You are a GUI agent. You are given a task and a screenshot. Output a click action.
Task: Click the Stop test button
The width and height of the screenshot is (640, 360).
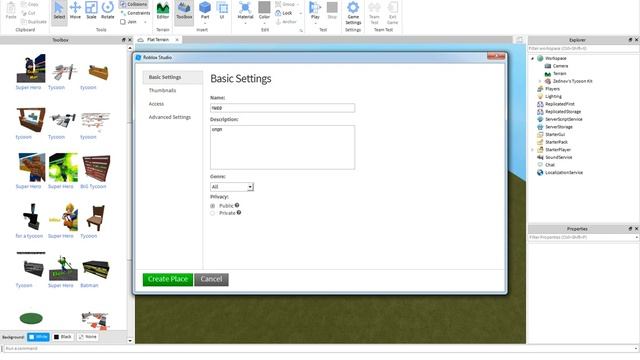pyautogui.click(x=332, y=10)
